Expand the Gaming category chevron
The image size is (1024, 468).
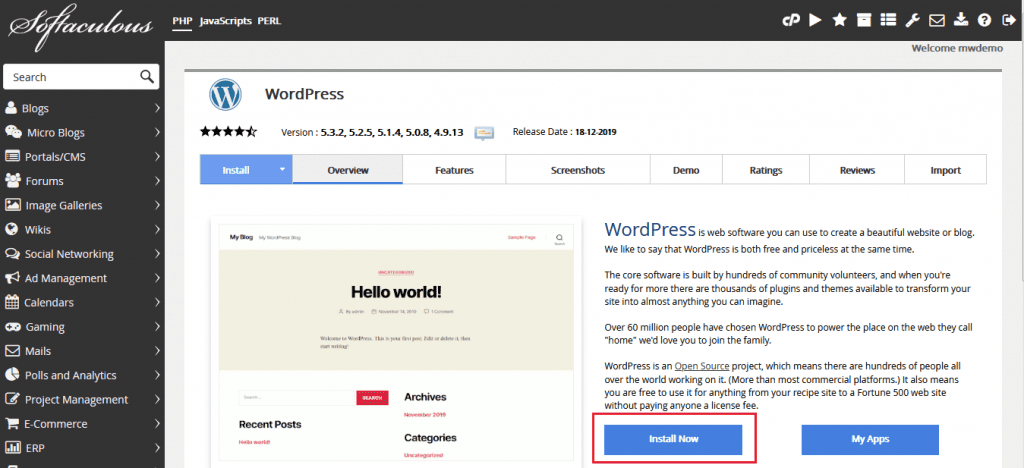pyautogui.click(x=157, y=326)
